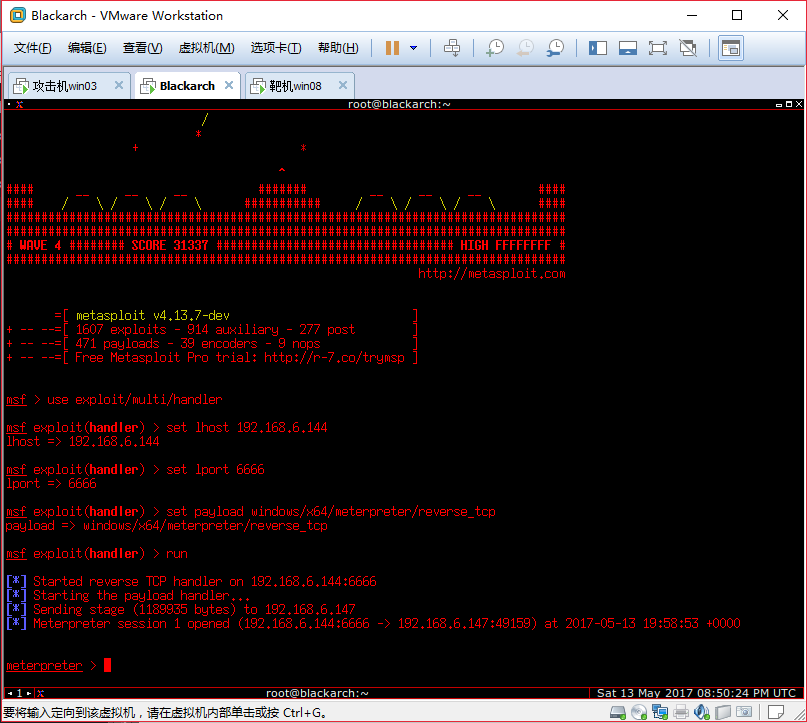Click the "metasploit v4.13.7-dev" version text
This screenshot has height=723, width=807.
[x=152, y=315]
